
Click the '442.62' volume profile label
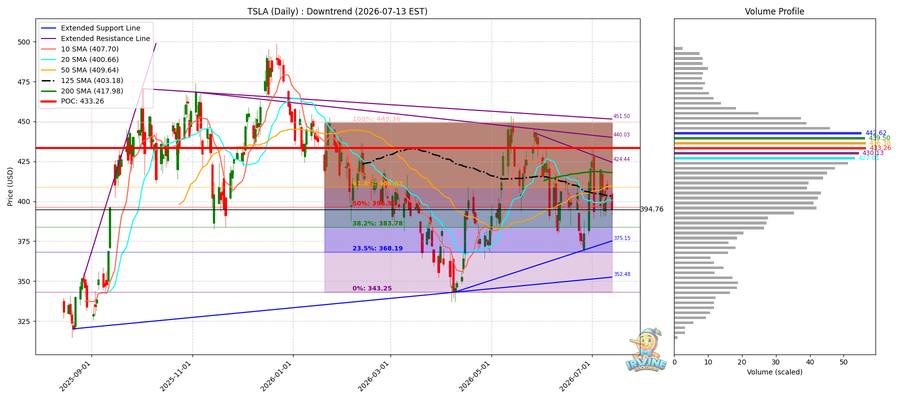point(876,133)
